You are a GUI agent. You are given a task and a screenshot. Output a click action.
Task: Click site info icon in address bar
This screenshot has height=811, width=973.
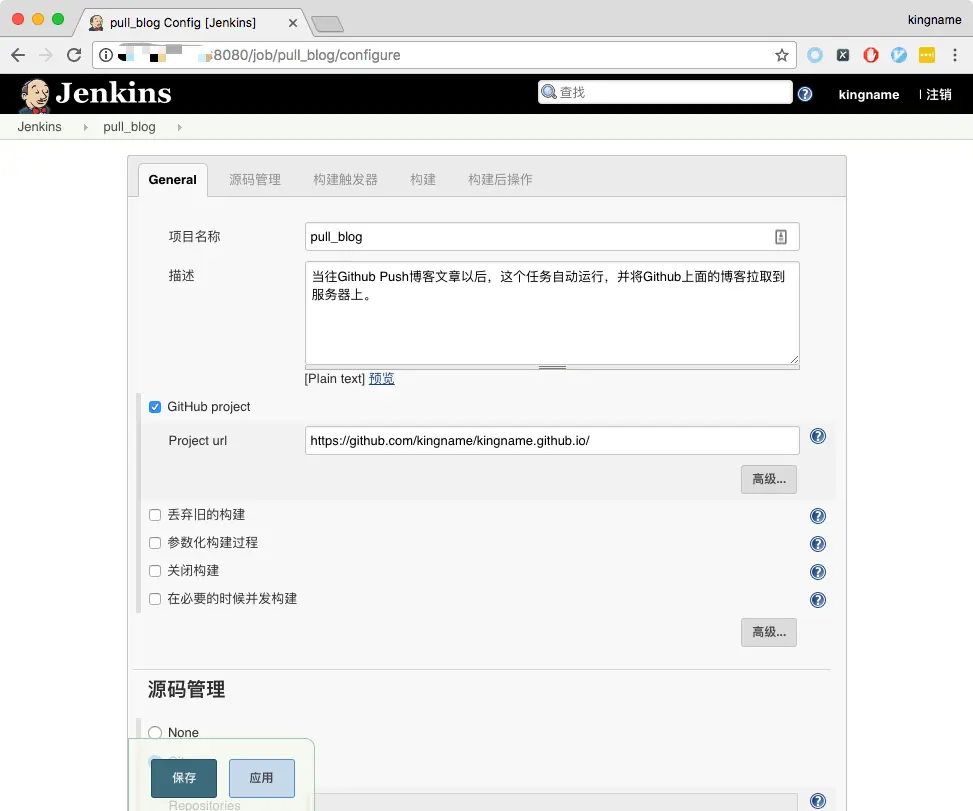coord(106,55)
